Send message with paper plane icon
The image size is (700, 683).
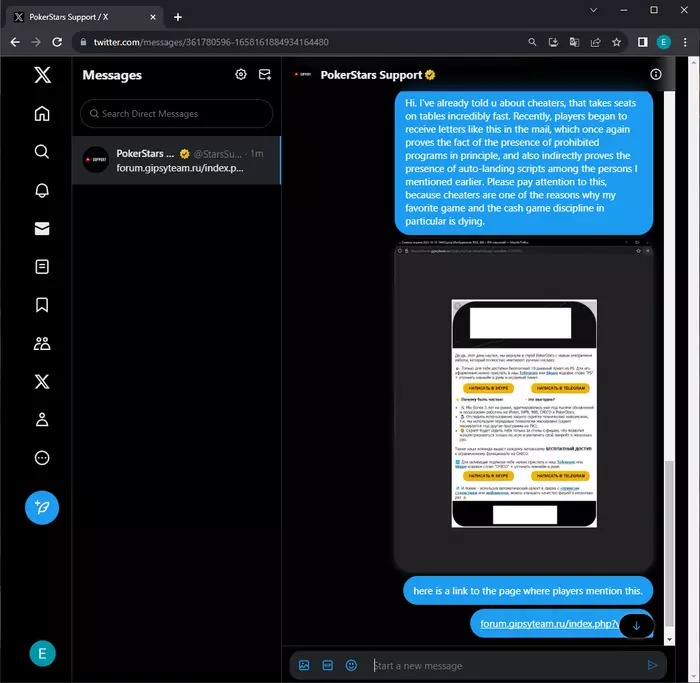(x=652, y=666)
